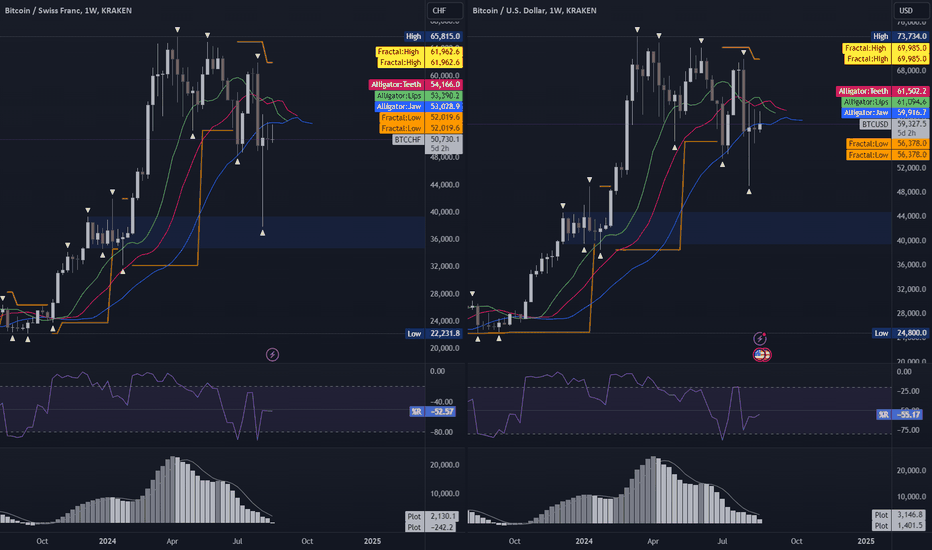Image resolution: width=932 pixels, height=550 pixels.
Task: Click the Plot -242.2 value label
Action: [432, 527]
